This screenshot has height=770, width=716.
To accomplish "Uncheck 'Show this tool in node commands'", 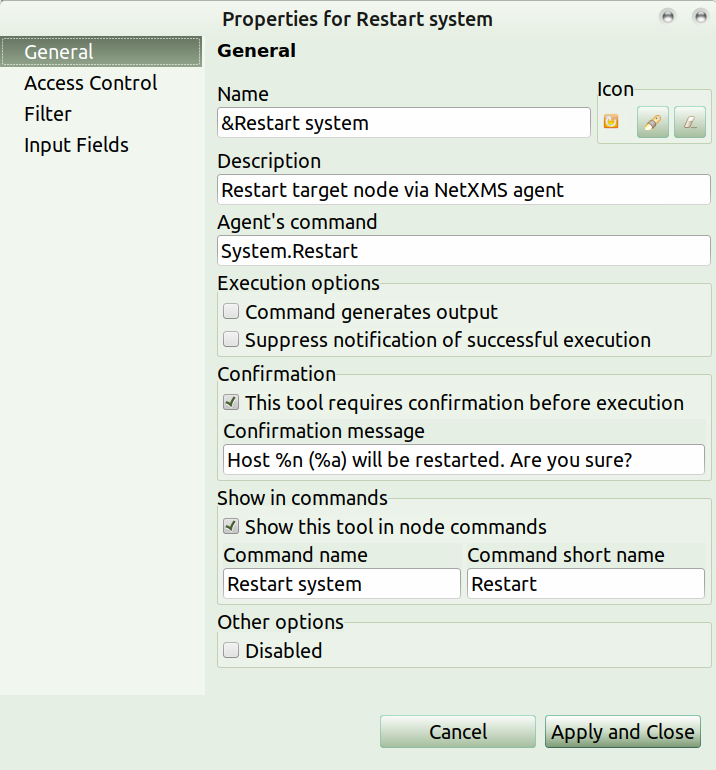I will [231, 526].
